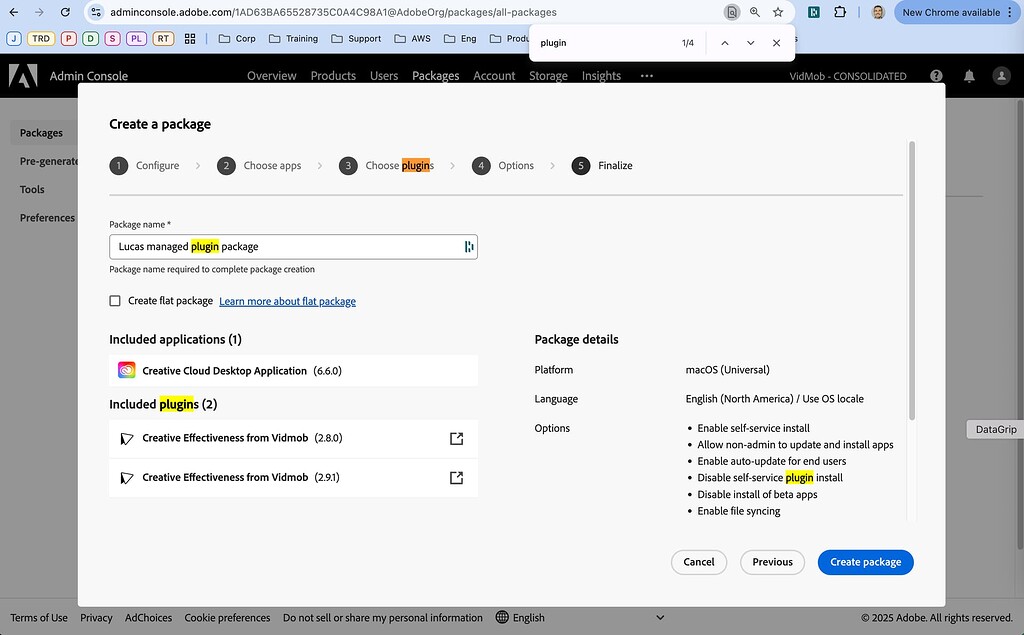Open Creative Effectiveness 2.9.1 in new window

pos(456,477)
